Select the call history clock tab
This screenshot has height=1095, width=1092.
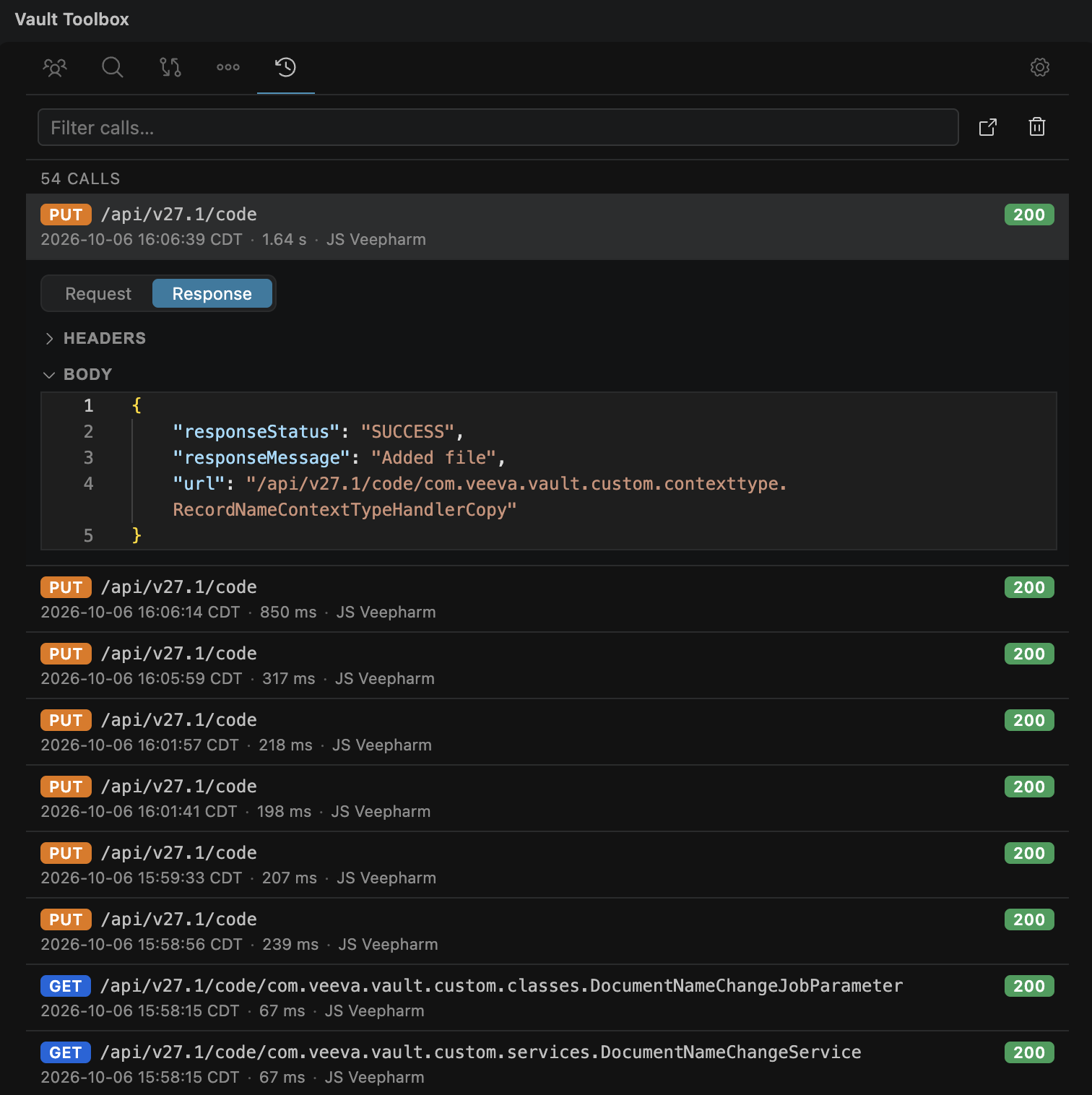286,67
